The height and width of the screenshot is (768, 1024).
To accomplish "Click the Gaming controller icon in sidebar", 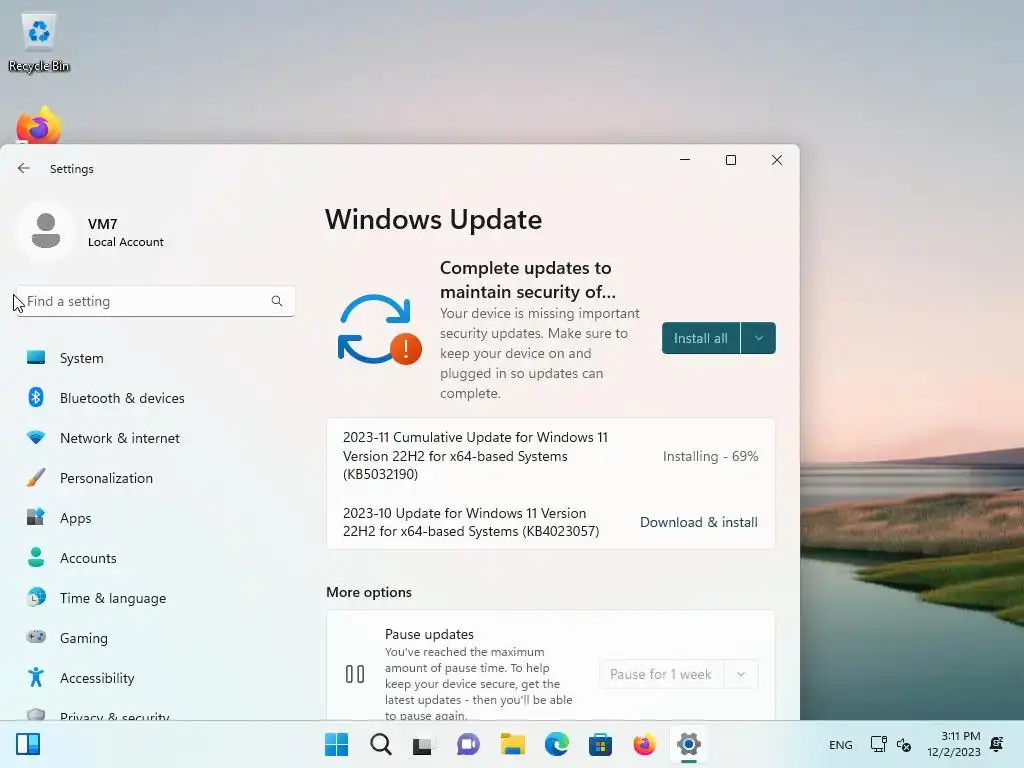I will (x=36, y=637).
